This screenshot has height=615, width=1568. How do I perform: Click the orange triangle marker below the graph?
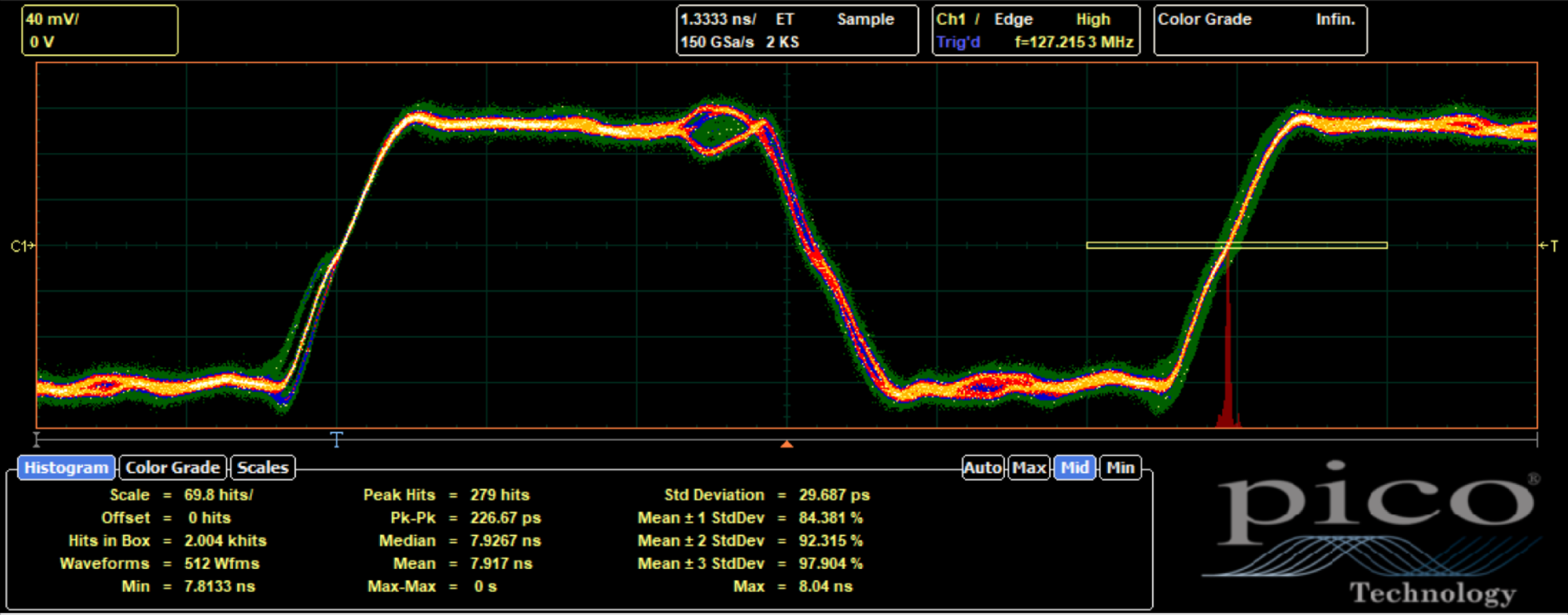pyautogui.click(x=787, y=444)
